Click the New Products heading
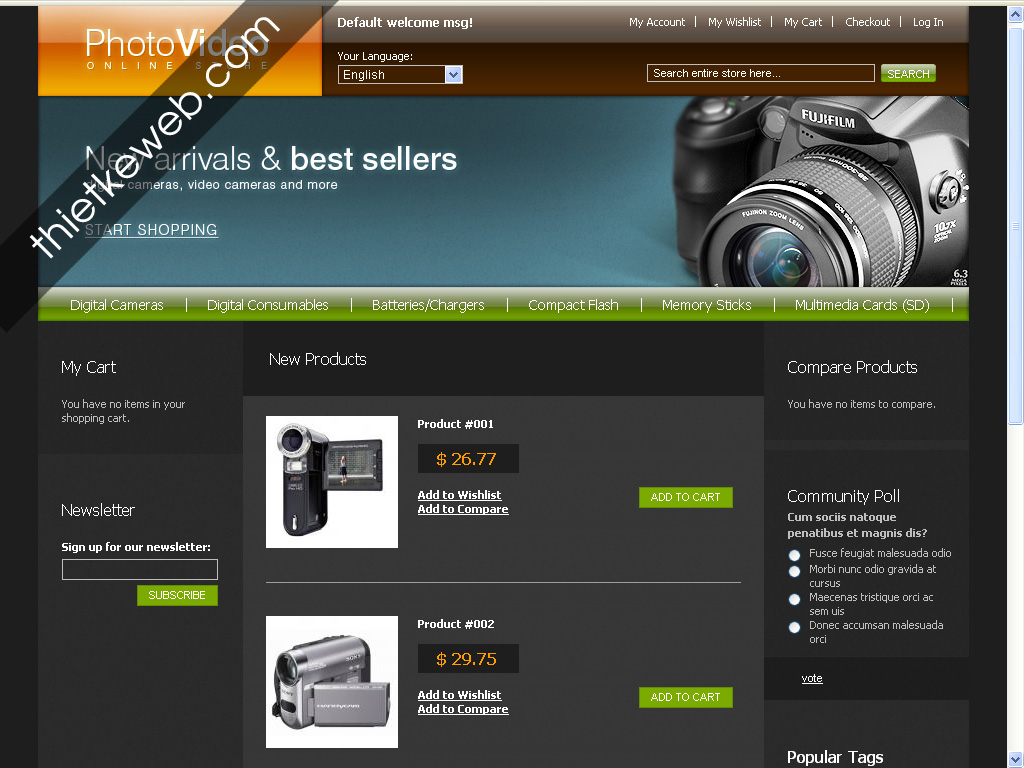Image resolution: width=1024 pixels, height=768 pixels. [x=317, y=359]
